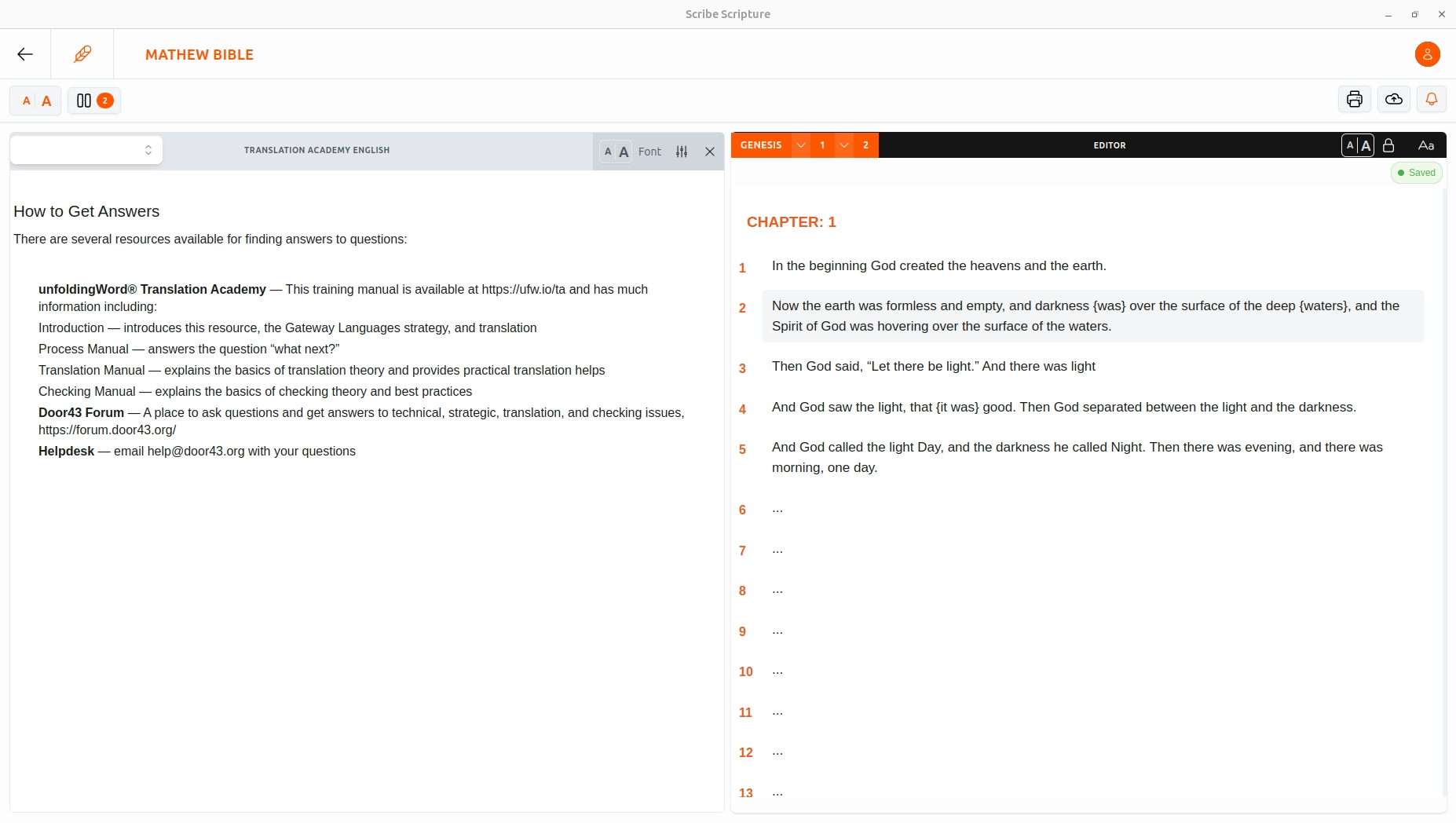
Task: Select the GENESIS tab in the editor
Action: [x=760, y=144]
